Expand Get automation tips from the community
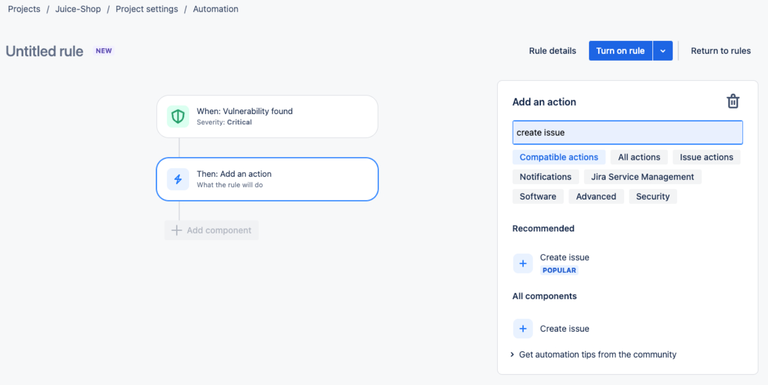 [594, 355]
